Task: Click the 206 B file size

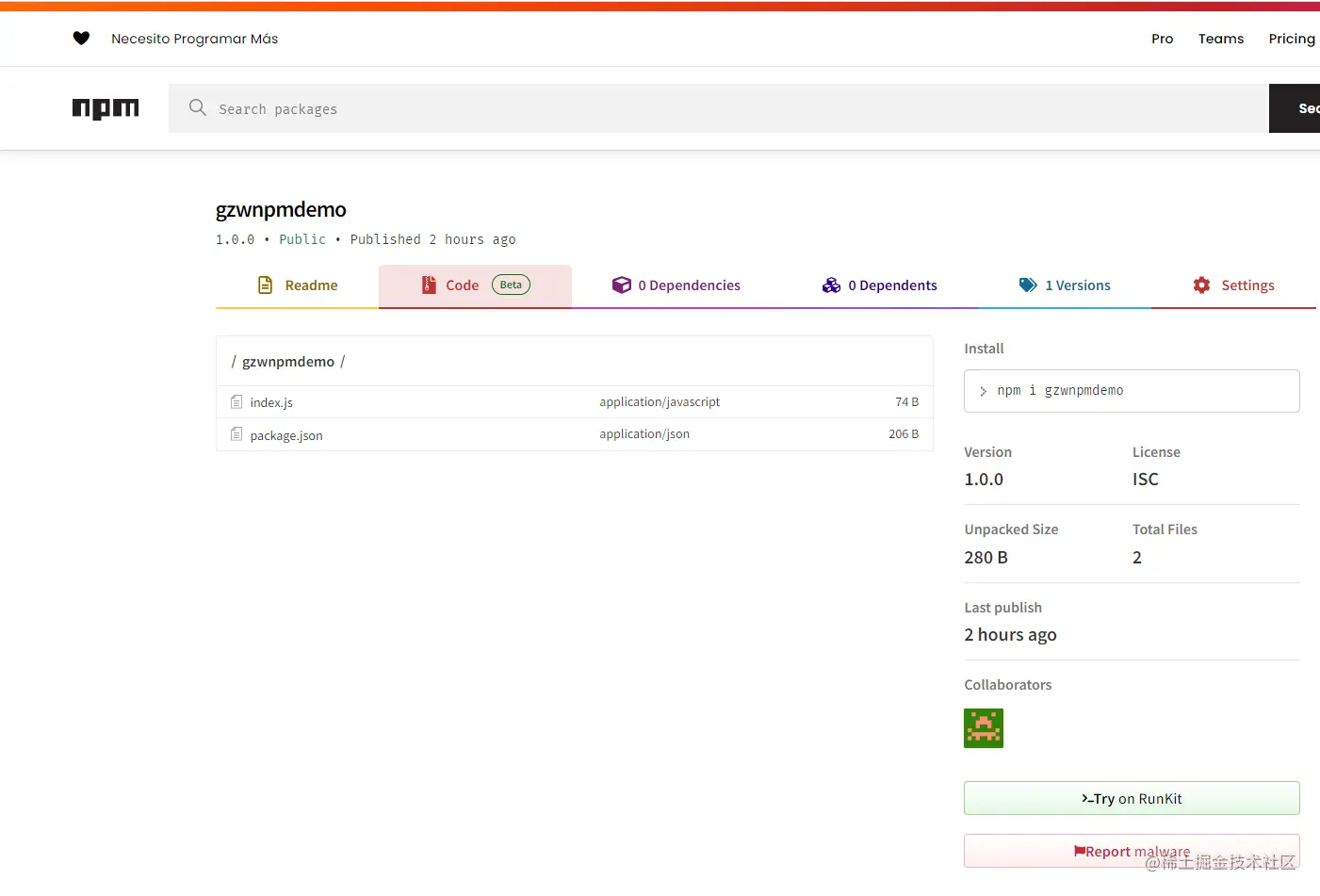Action: (x=904, y=433)
